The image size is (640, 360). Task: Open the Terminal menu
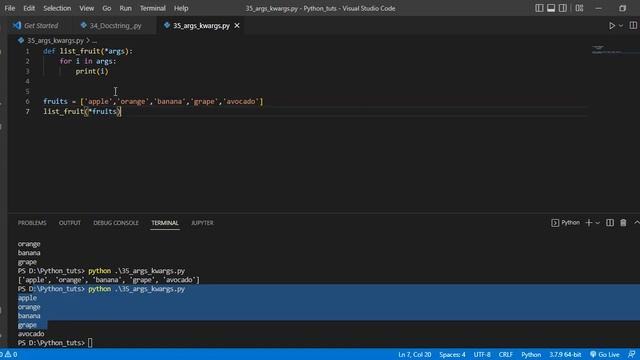(x=153, y=8)
